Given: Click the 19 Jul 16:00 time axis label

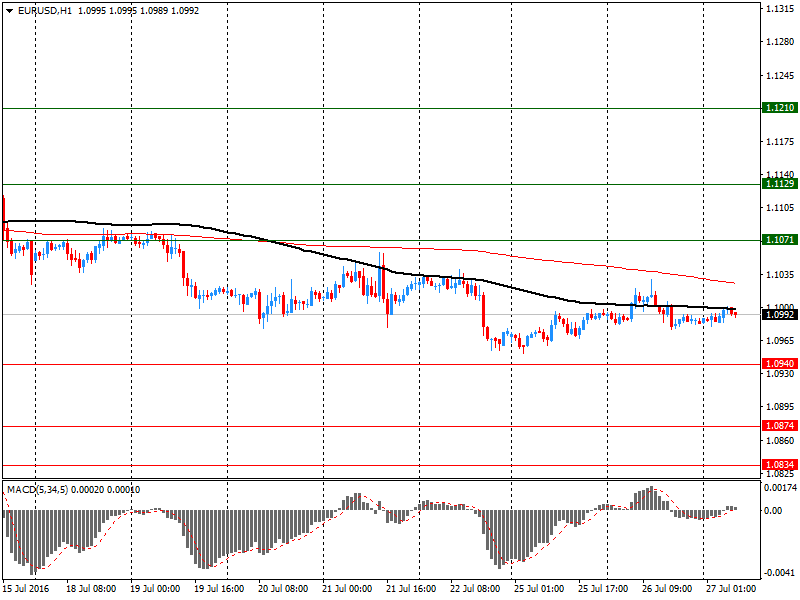Looking at the screenshot, I should pyautogui.click(x=219, y=589).
